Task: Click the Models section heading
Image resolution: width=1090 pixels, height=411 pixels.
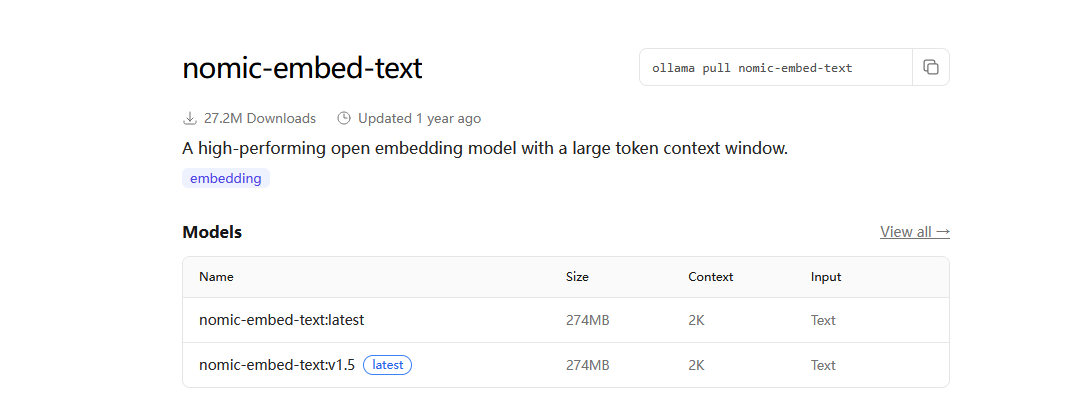Action: coord(212,232)
